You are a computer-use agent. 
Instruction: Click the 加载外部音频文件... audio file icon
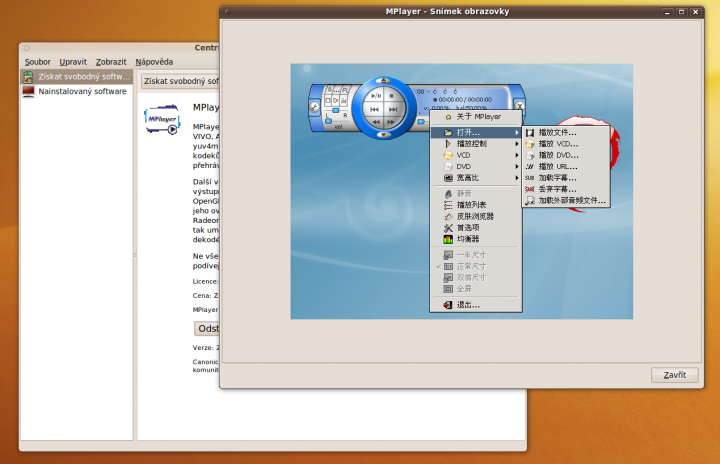(530, 200)
